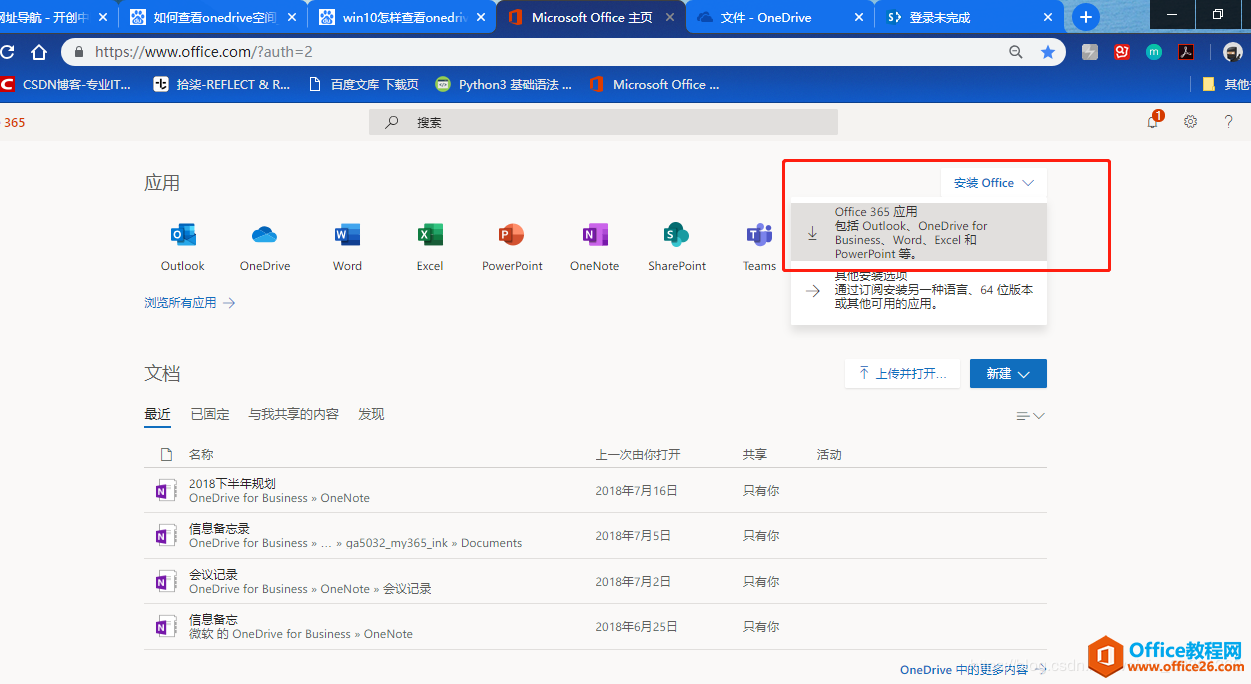
Task: Open the help question mark icon
Action: click(1228, 121)
